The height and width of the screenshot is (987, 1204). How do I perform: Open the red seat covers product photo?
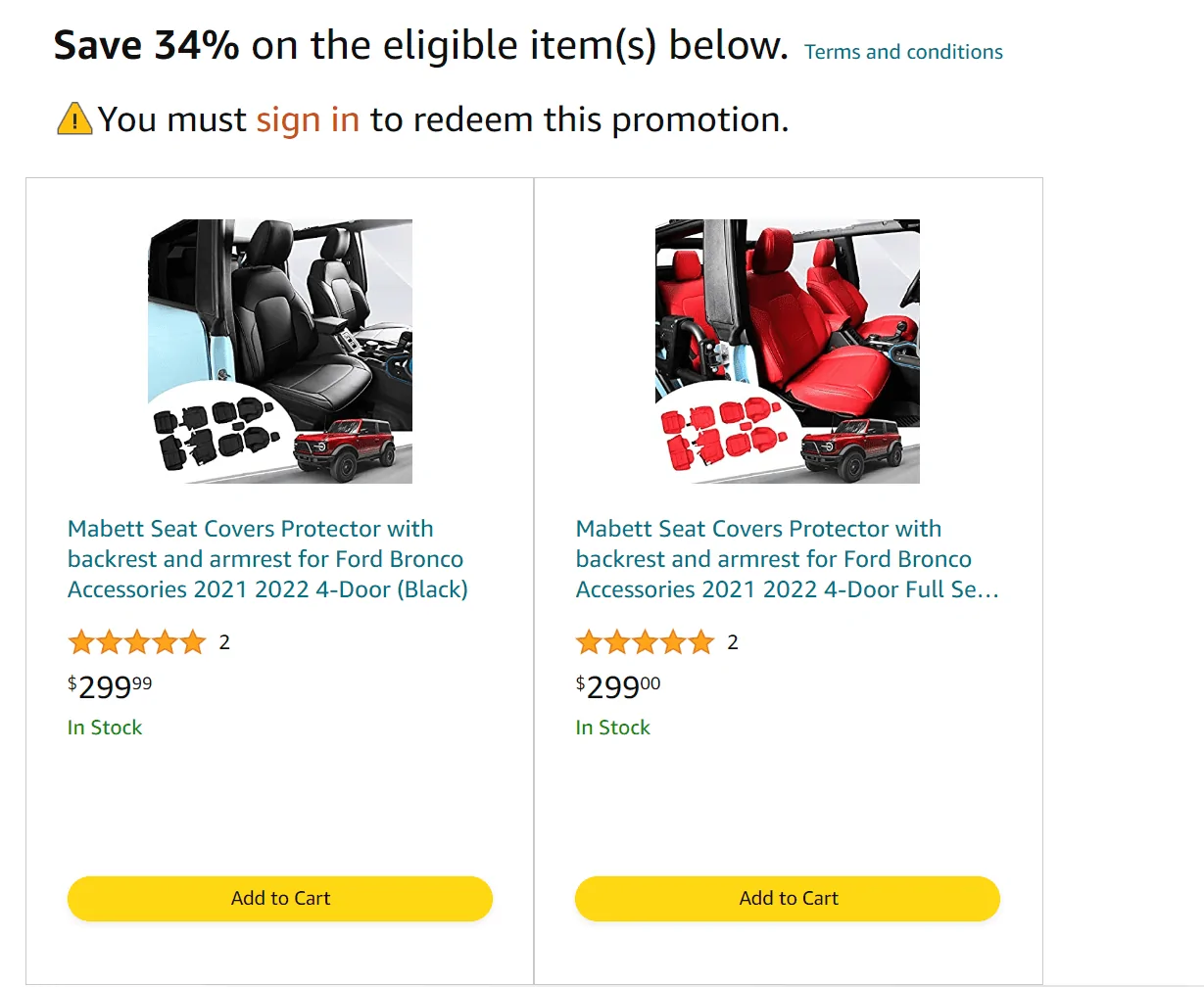pyautogui.click(x=788, y=352)
